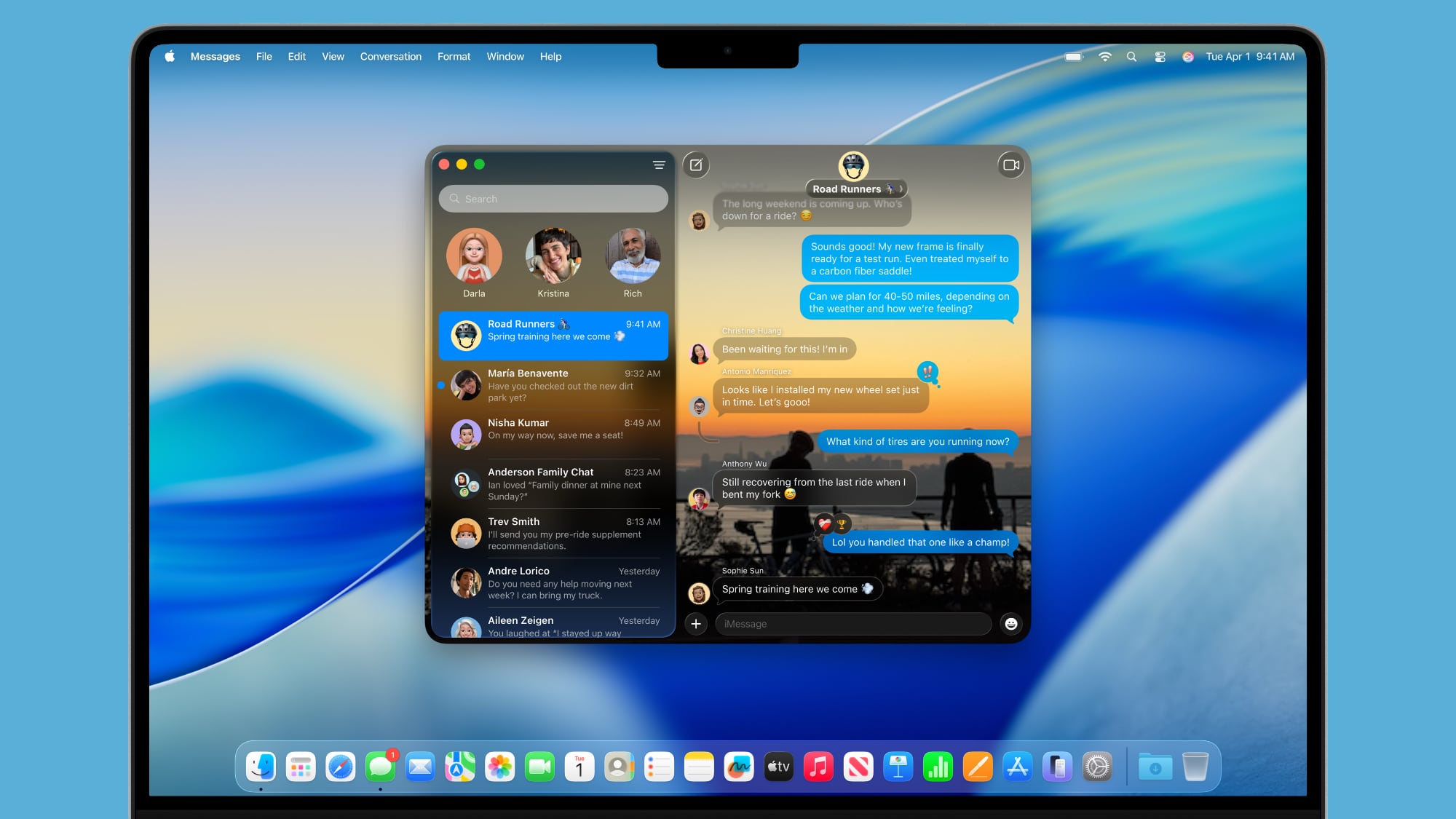
Task: Open Control Center from the menu bar
Action: pos(1159,56)
